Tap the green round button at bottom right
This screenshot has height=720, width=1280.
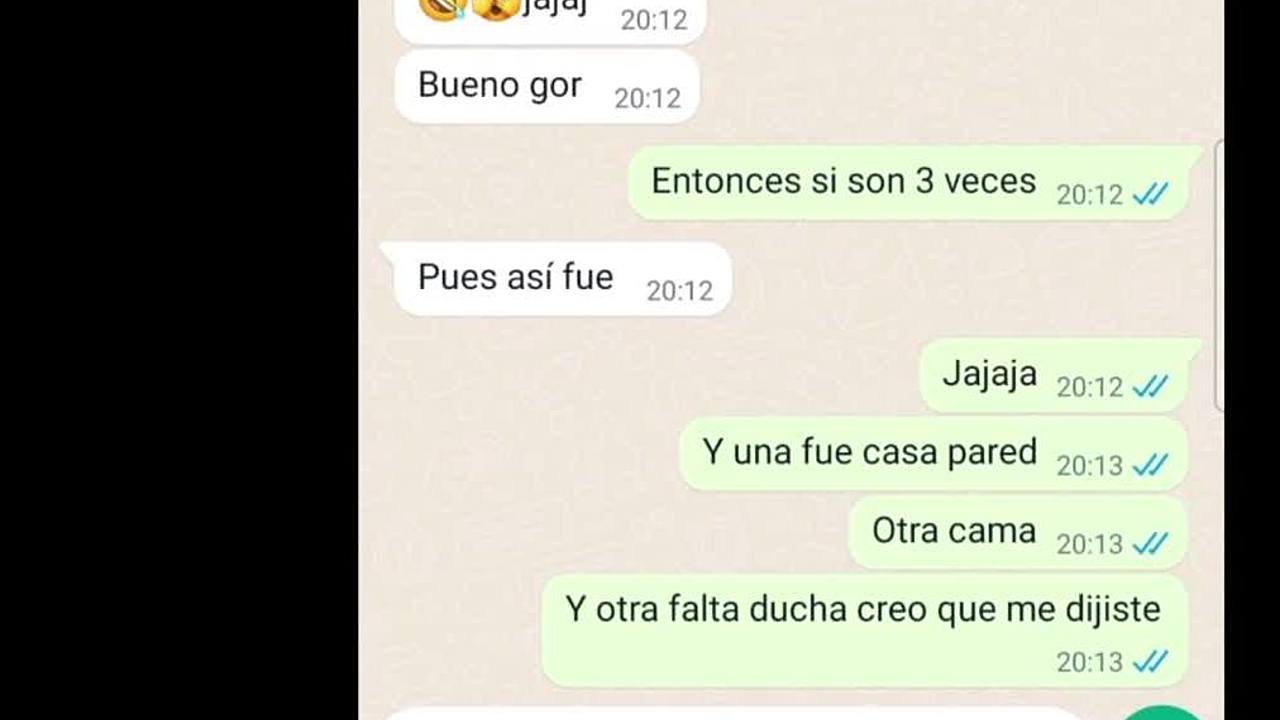[1162, 713]
